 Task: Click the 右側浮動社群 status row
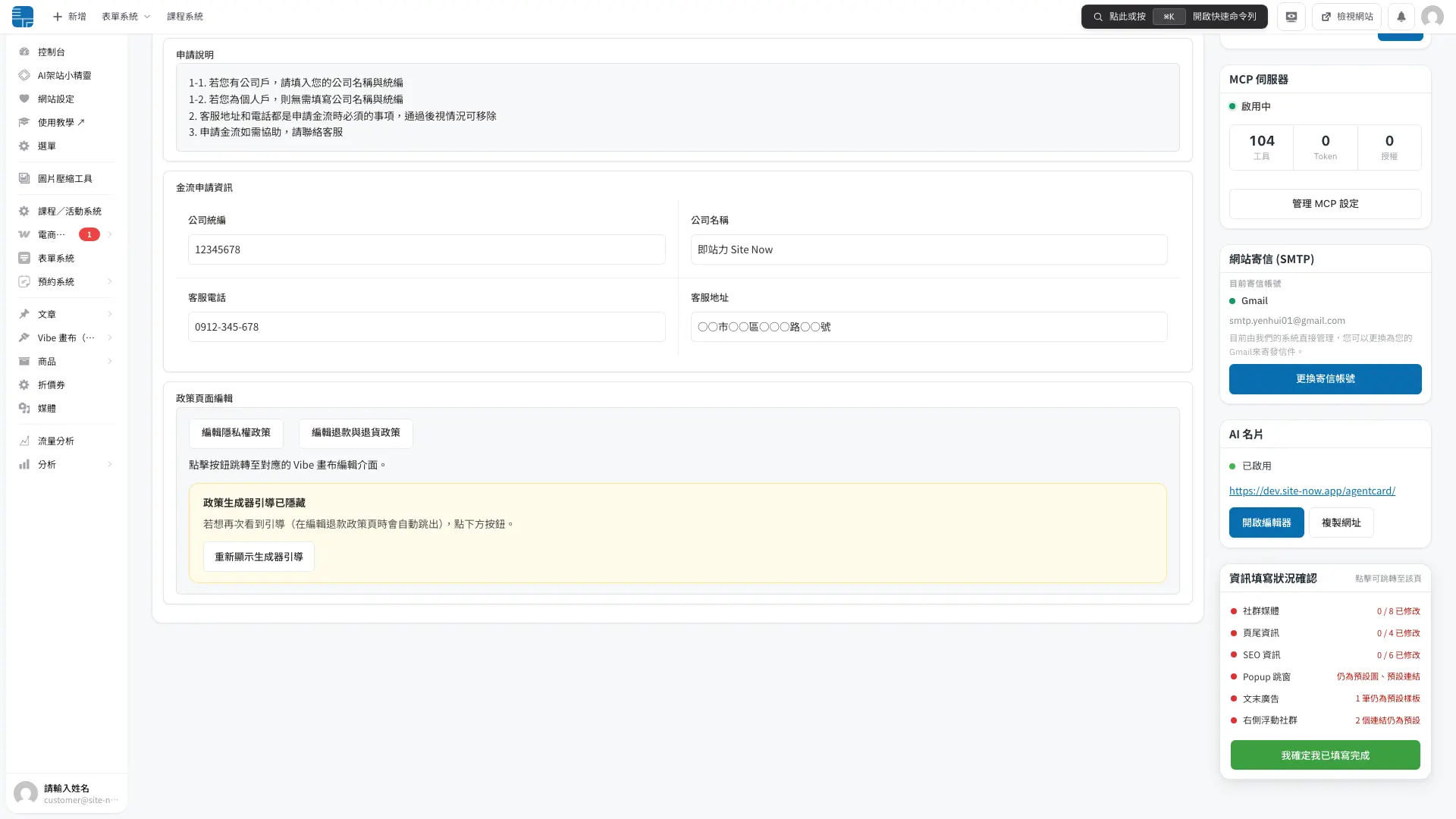1325,721
